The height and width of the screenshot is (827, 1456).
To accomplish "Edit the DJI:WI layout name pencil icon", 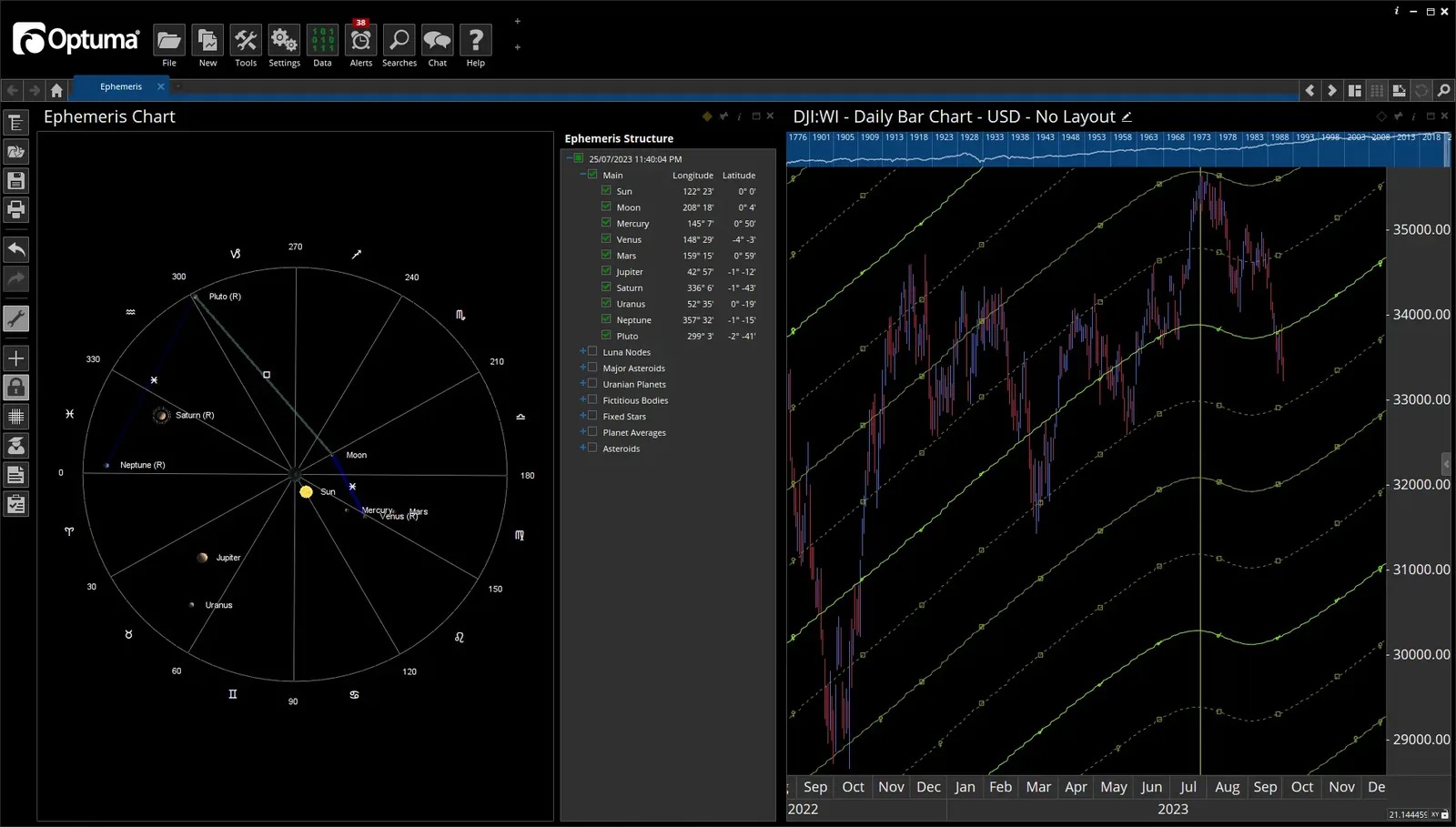I will (1127, 116).
